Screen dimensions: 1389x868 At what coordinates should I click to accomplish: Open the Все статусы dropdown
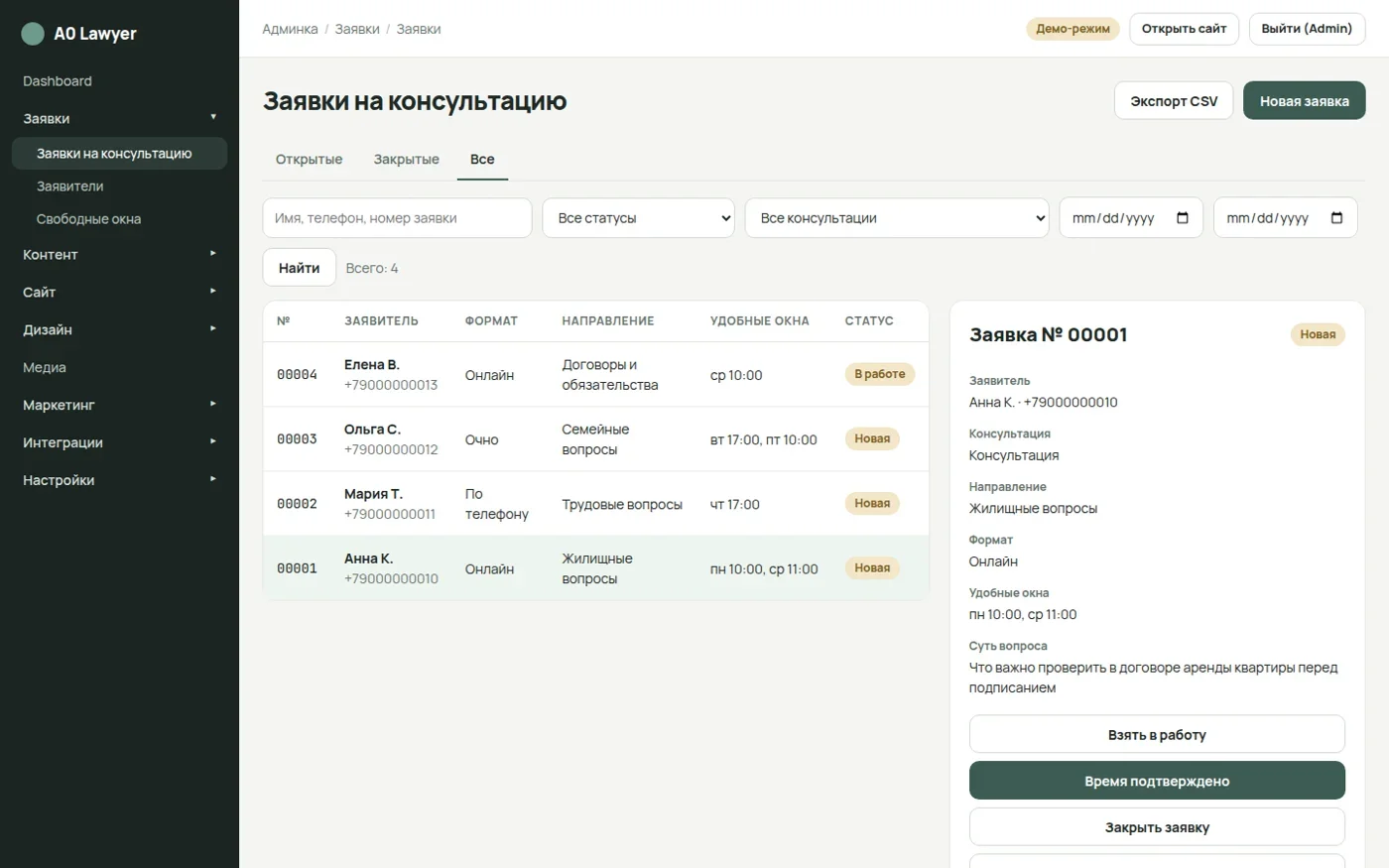click(638, 218)
